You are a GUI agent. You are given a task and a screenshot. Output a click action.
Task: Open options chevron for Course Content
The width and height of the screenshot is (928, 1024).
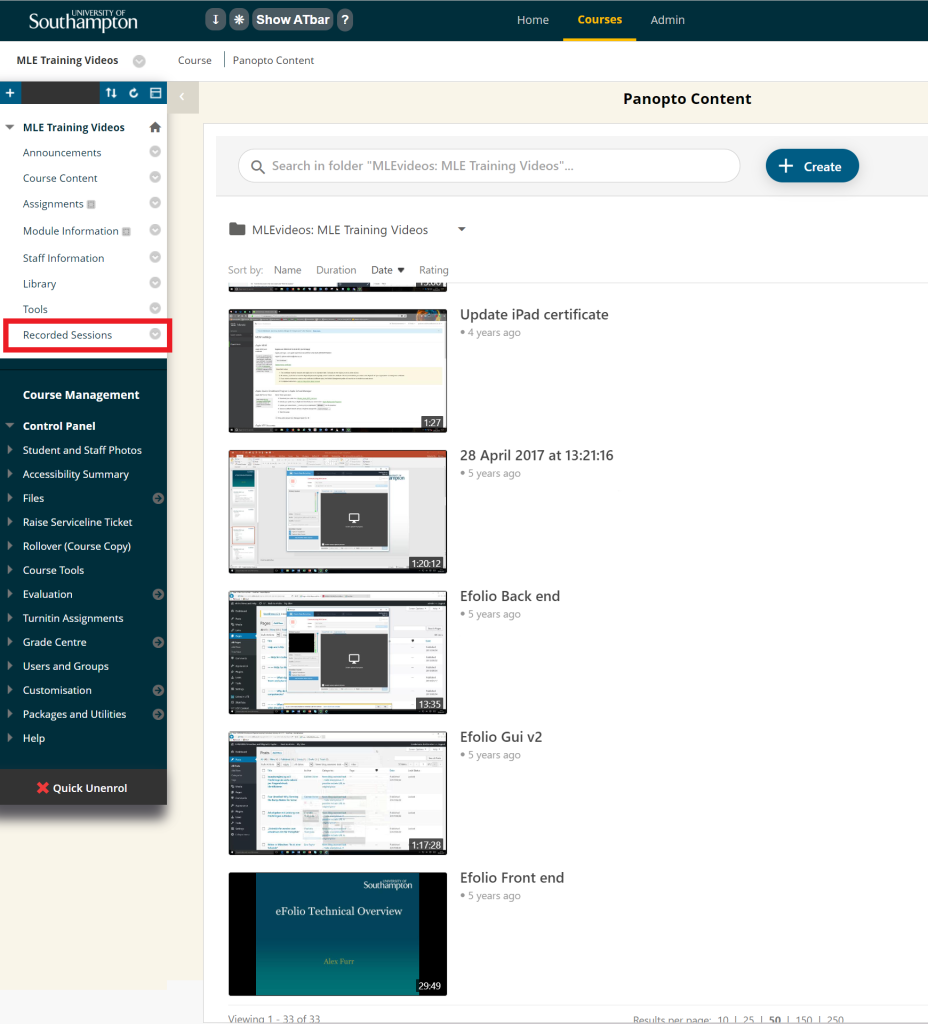point(155,177)
